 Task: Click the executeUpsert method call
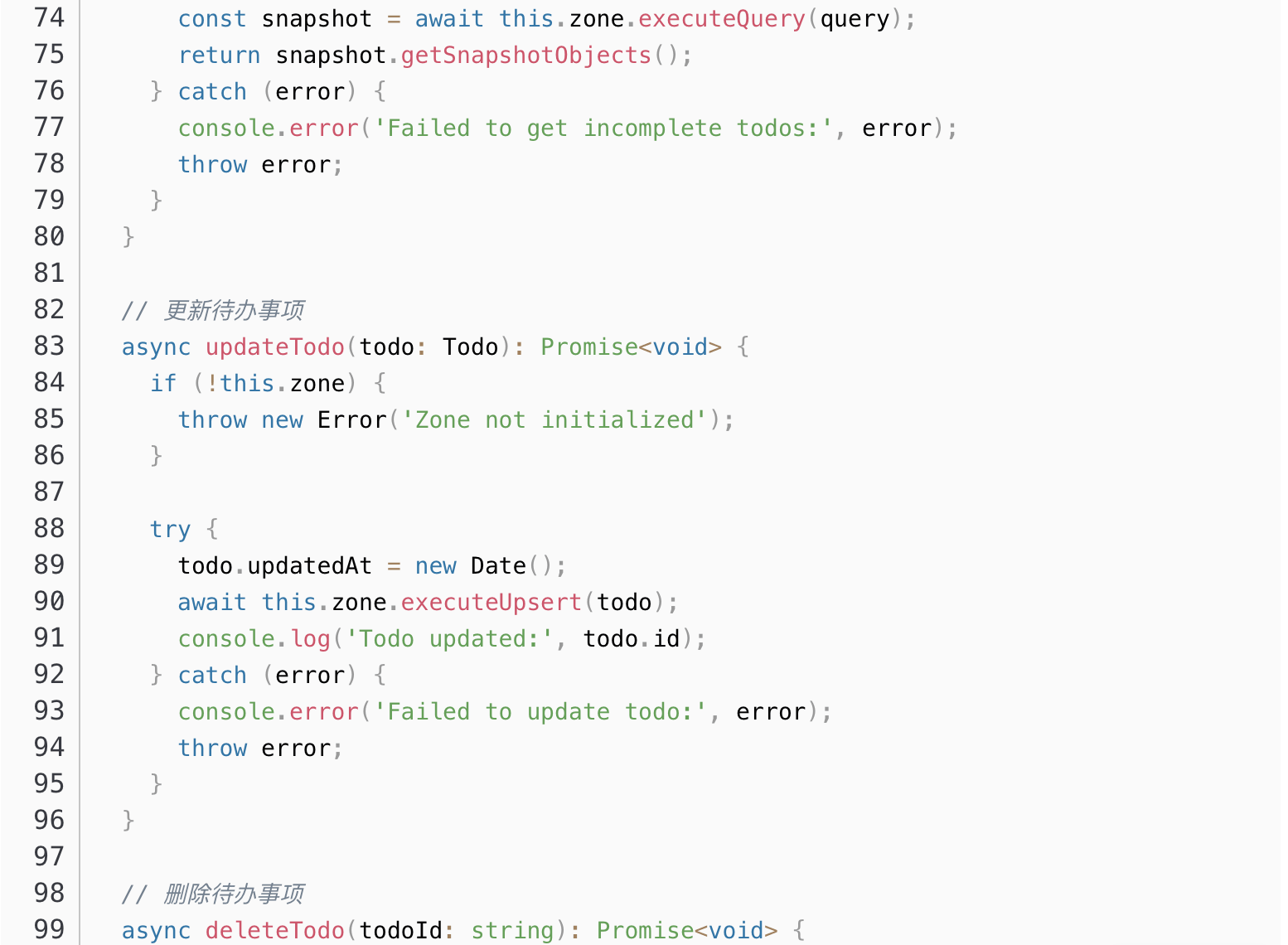(491, 602)
